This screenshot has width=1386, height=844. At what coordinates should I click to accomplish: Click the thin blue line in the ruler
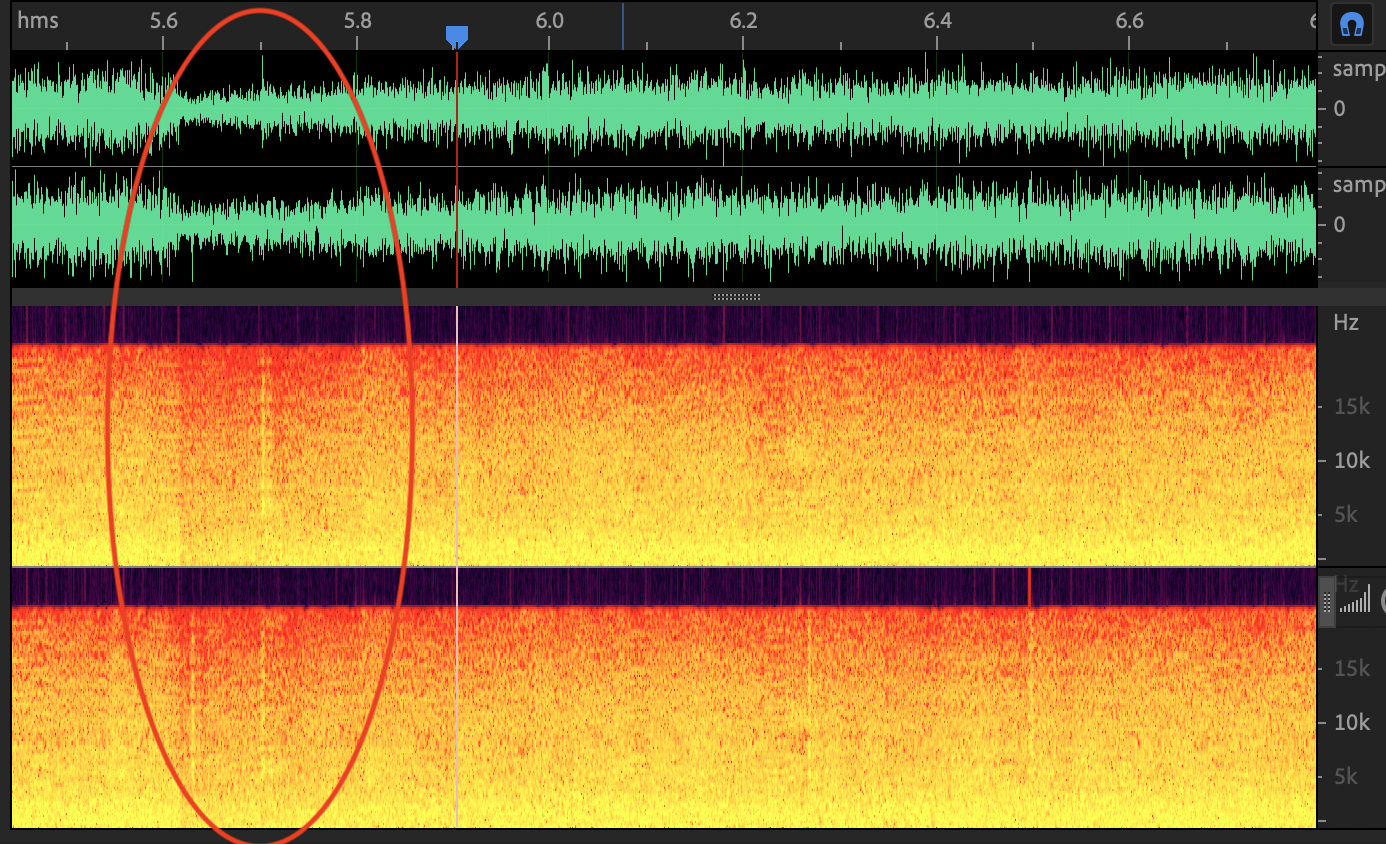tap(622, 24)
